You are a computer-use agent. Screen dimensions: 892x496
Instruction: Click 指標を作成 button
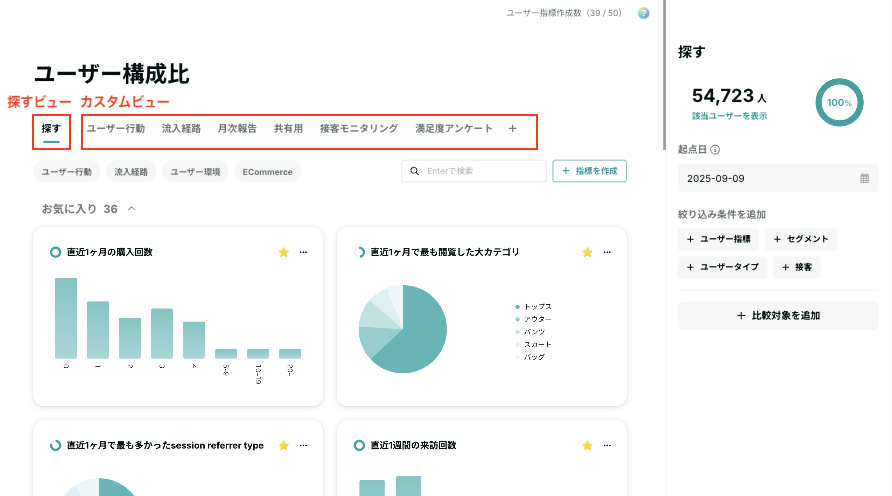589,171
